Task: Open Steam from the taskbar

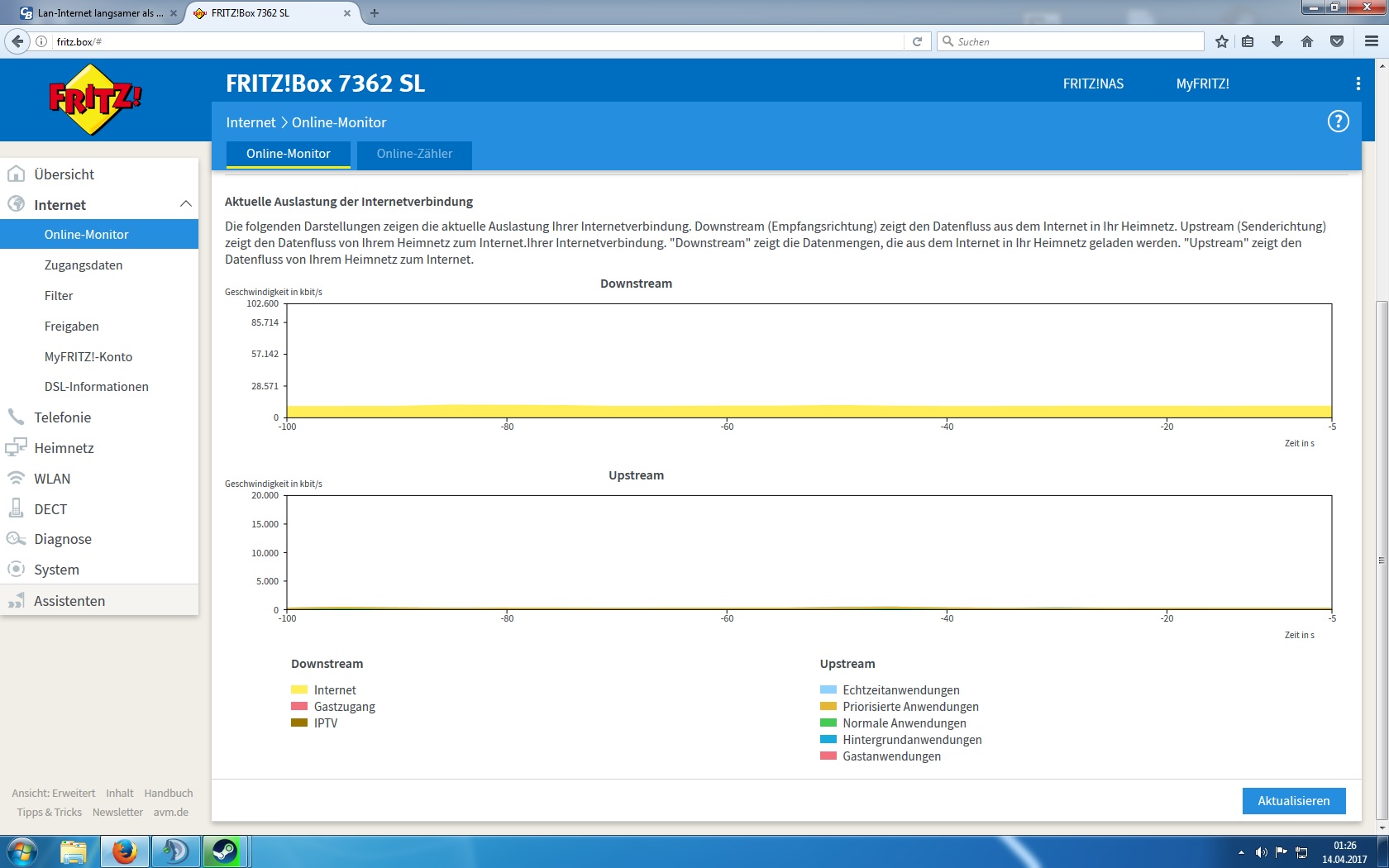Action: (225, 851)
